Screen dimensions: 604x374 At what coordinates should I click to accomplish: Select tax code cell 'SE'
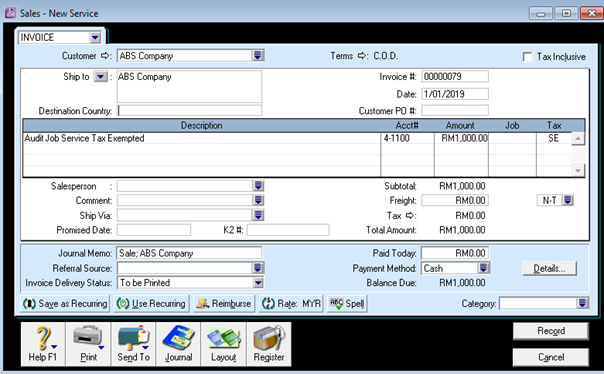pyautogui.click(x=554, y=138)
